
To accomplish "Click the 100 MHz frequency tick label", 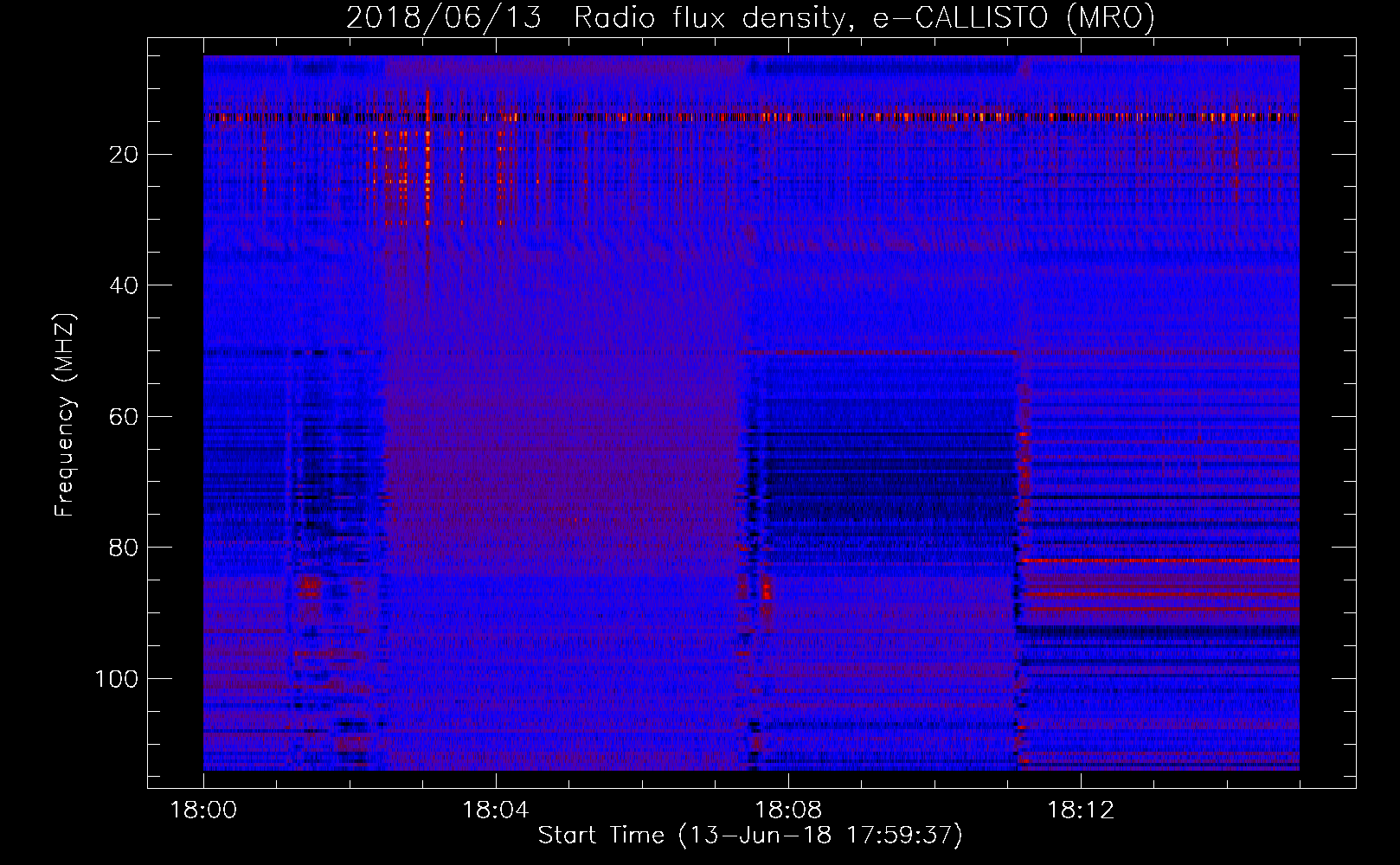I will [117, 679].
